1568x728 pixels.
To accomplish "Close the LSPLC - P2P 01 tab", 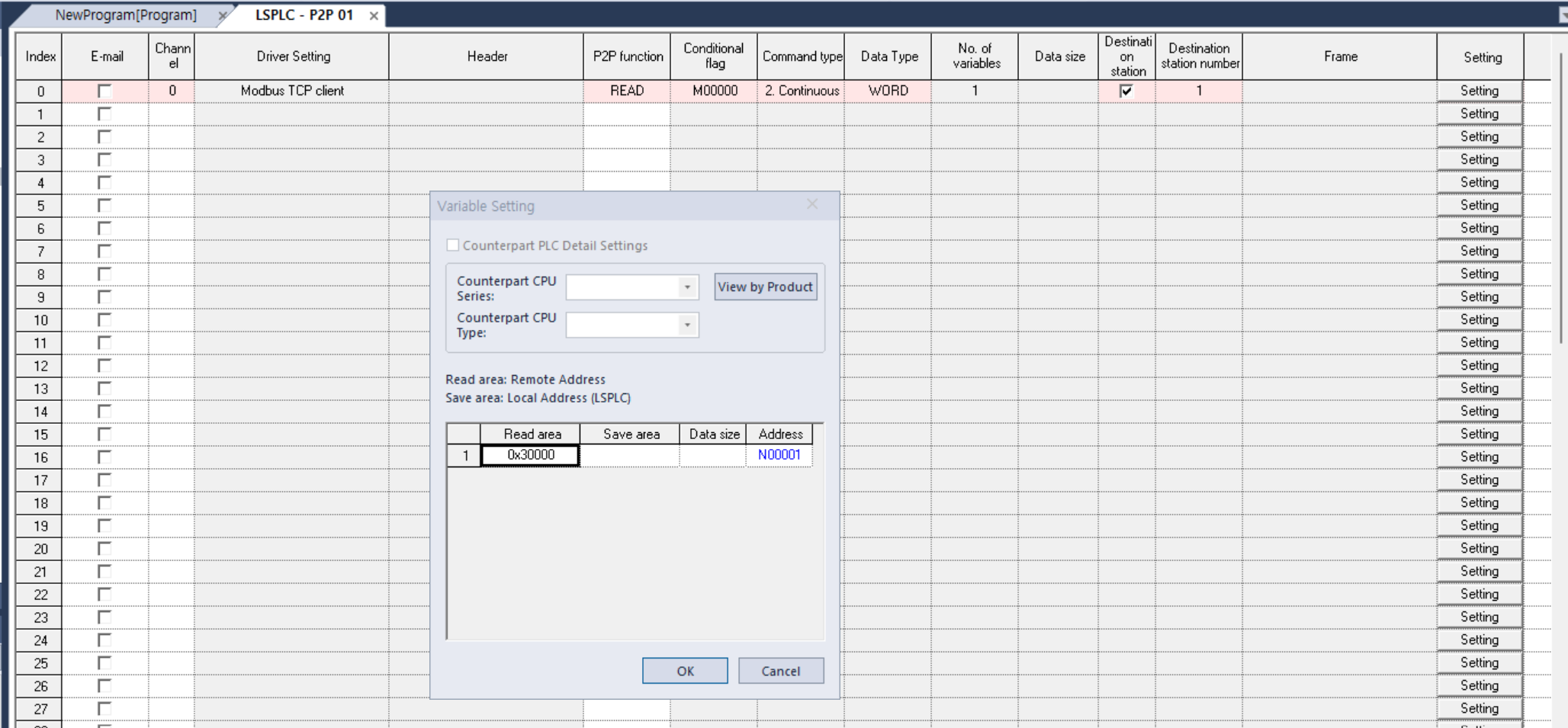I will point(373,14).
